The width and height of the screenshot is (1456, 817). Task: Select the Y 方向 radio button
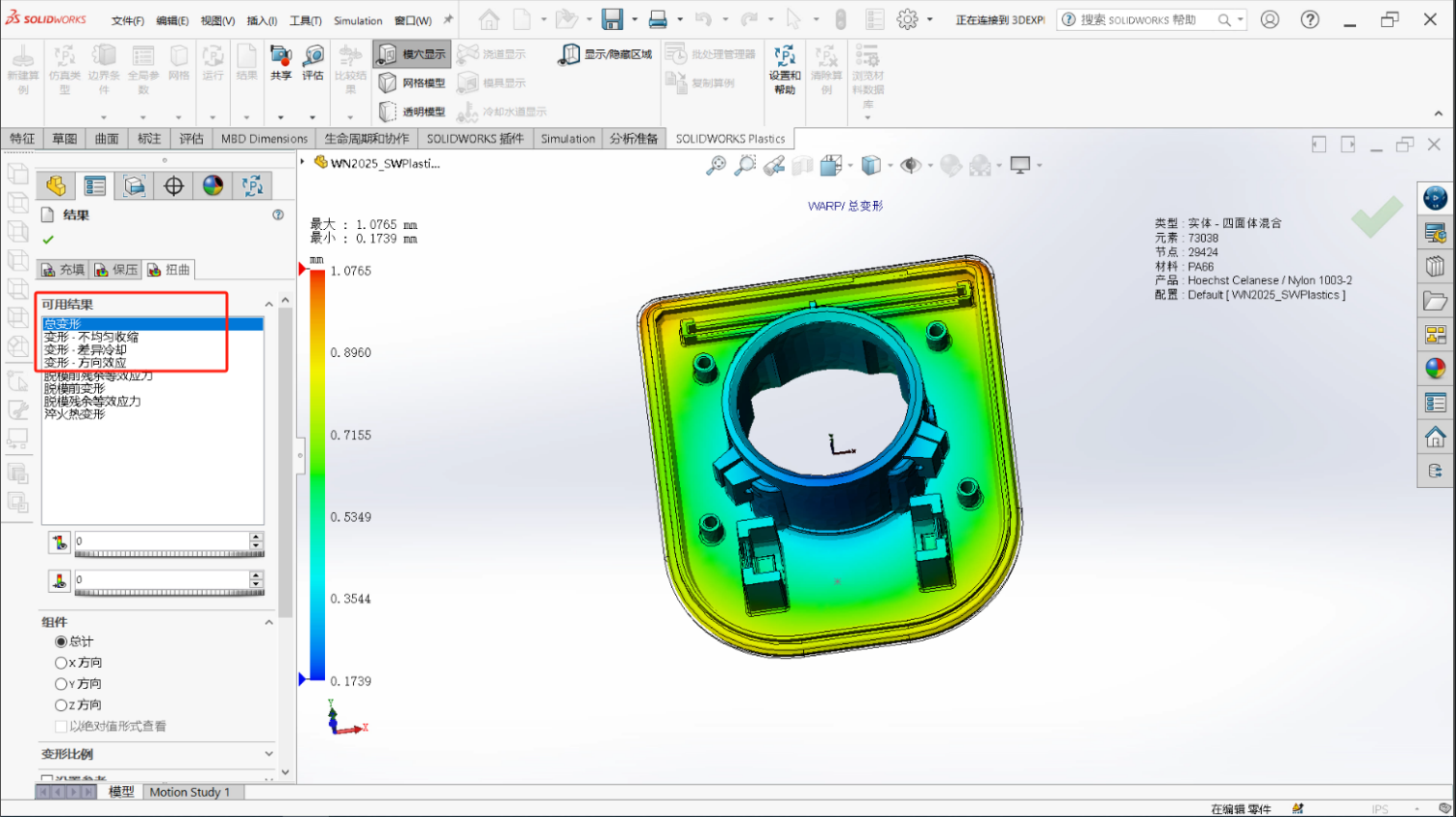tap(61, 684)
